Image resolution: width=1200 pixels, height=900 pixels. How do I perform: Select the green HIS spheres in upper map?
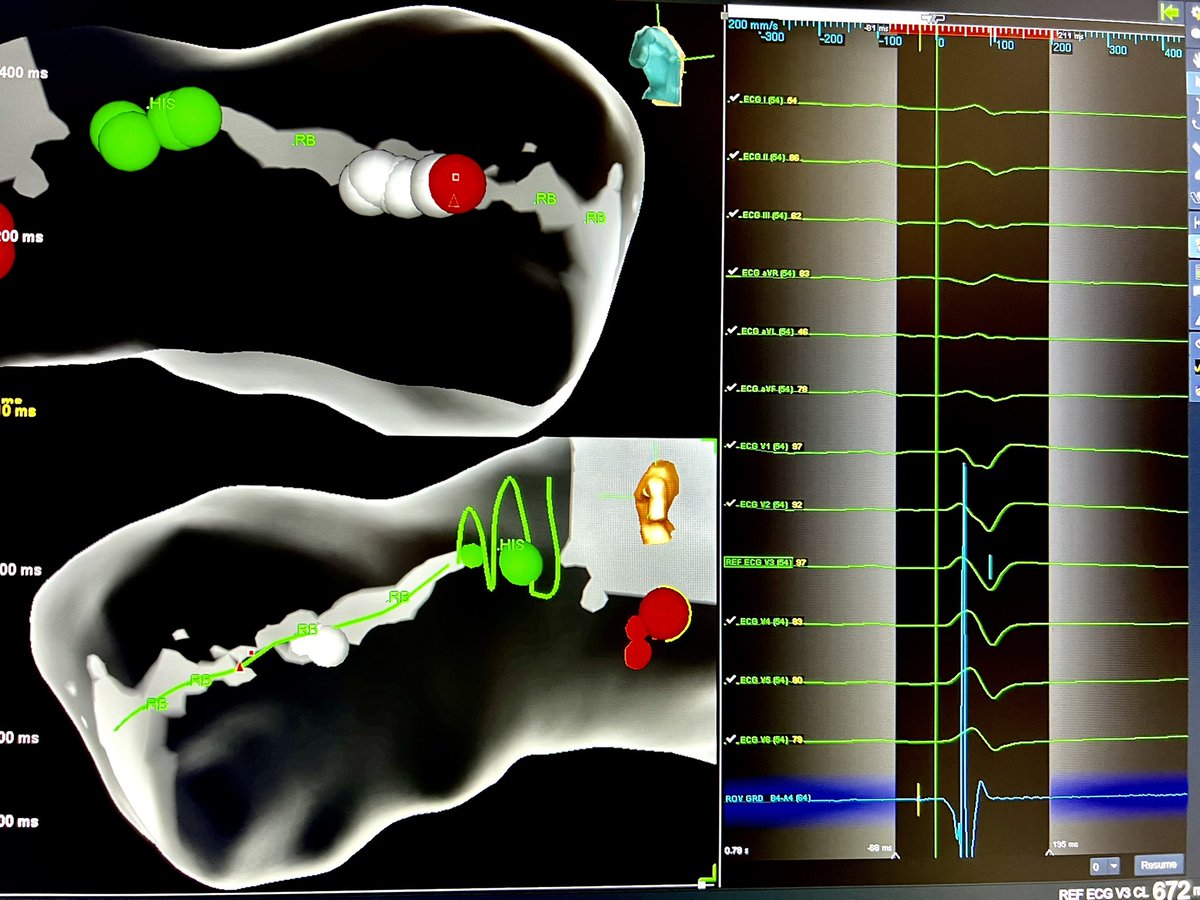(x=155, y=128)
